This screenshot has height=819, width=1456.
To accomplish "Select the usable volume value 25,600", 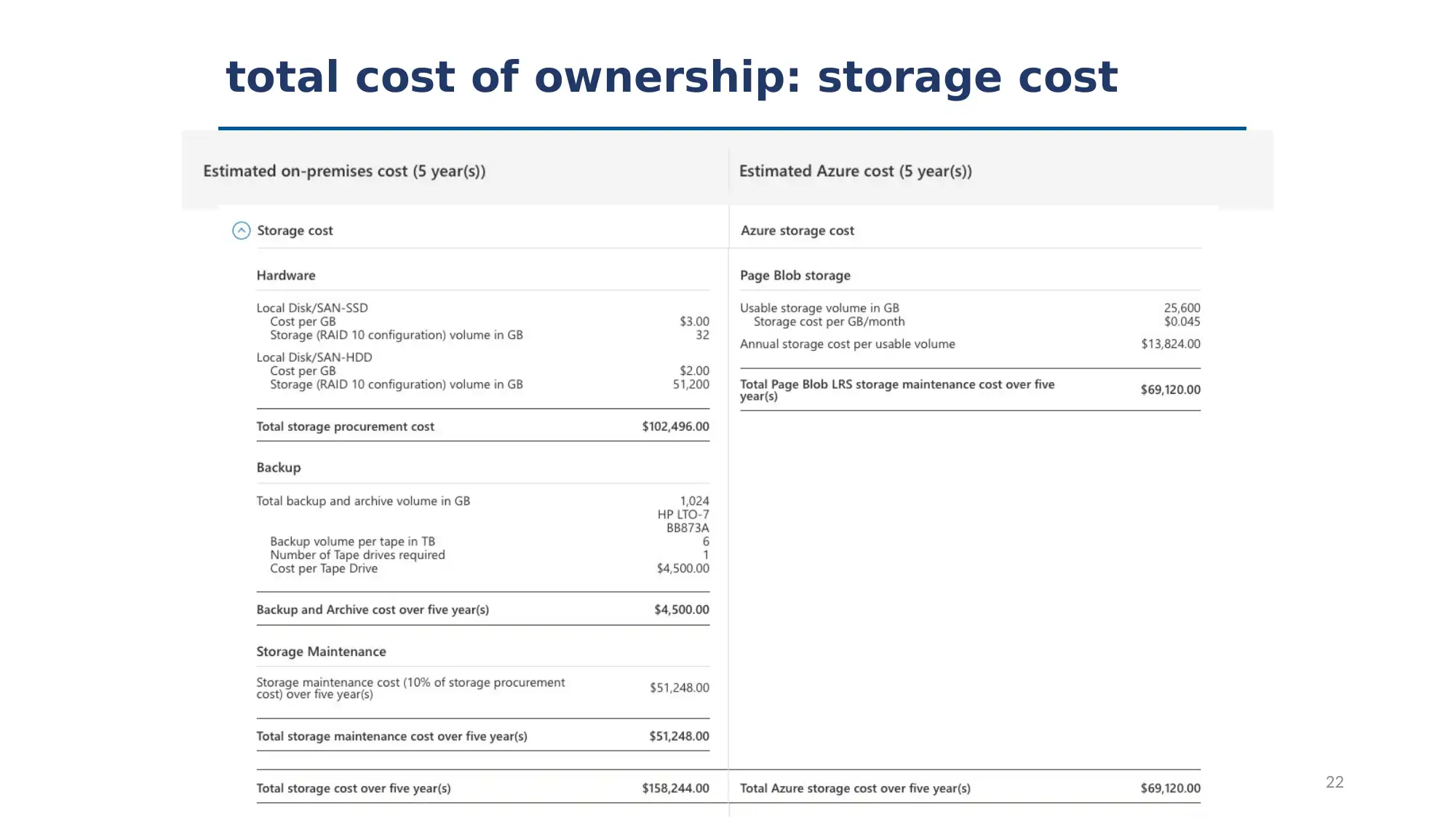I will pos(1182,308).
